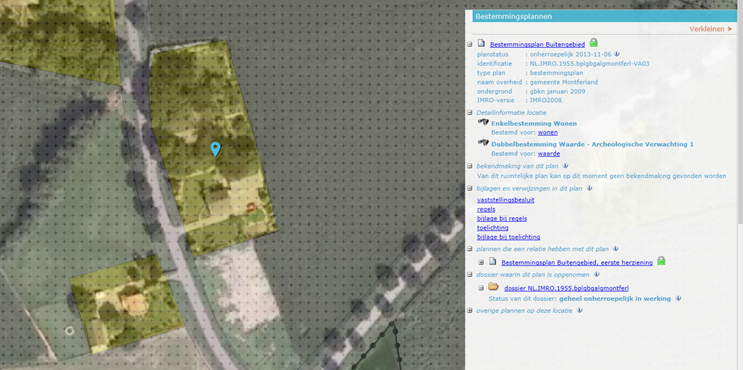Open the 'bijlage bij toelichting' link
The height and width of the screenshot is (370, 743).
(x=508, y=237)
